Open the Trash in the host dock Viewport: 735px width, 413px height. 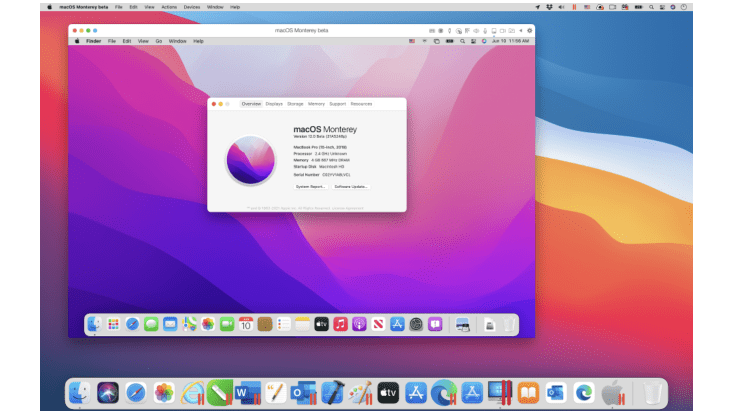(x=652, y=393)
